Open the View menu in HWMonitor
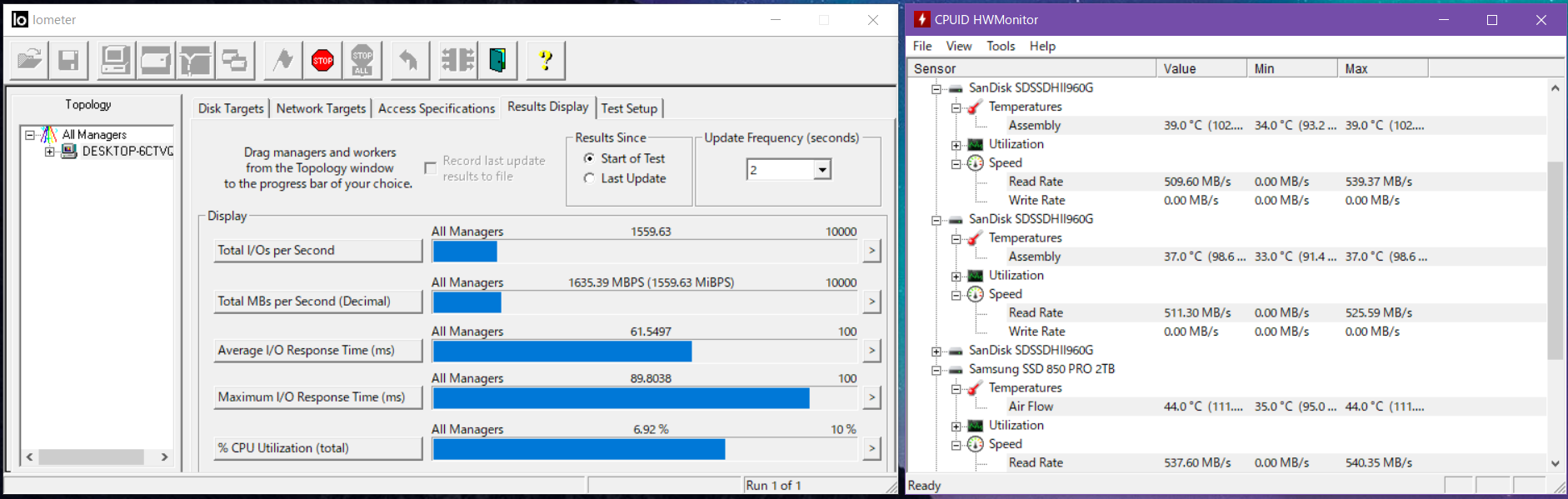1568x499 pixels. click(x=958, y=46)
